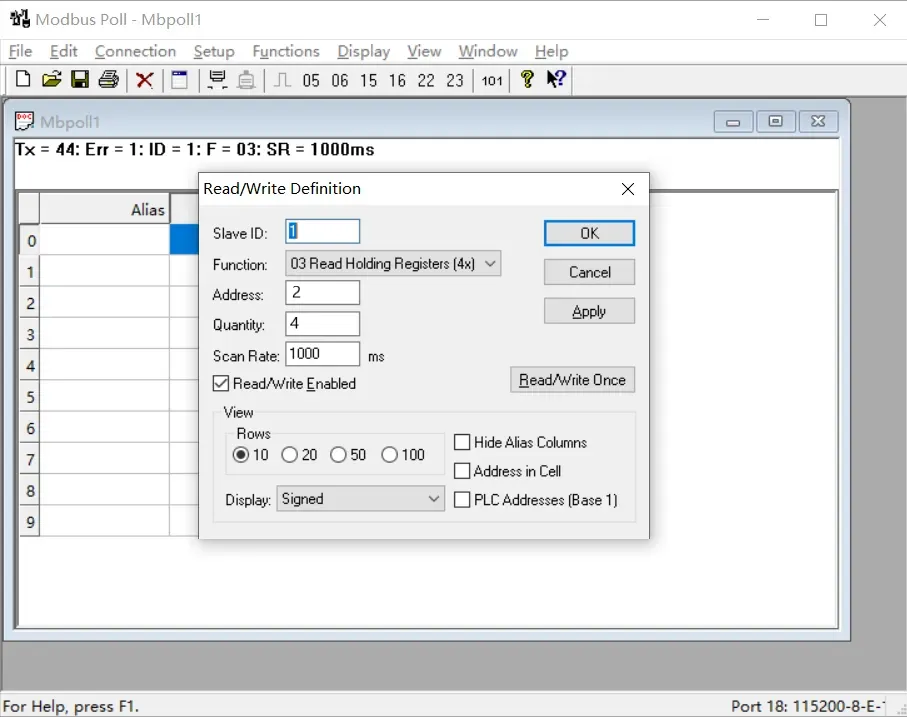
Task: Click the Modbus Poll app icon in title bar
Action: click(20, 19)
